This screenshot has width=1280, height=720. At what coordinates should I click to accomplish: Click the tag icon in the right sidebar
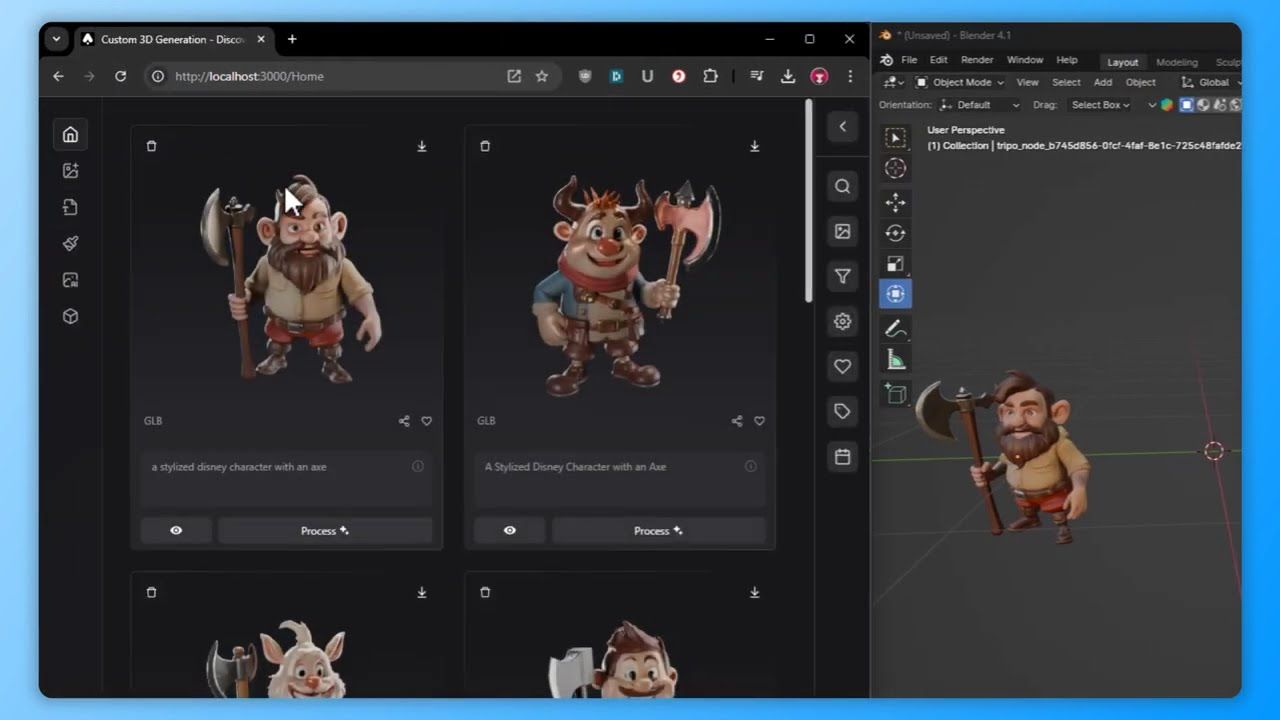tap(842, 411)
